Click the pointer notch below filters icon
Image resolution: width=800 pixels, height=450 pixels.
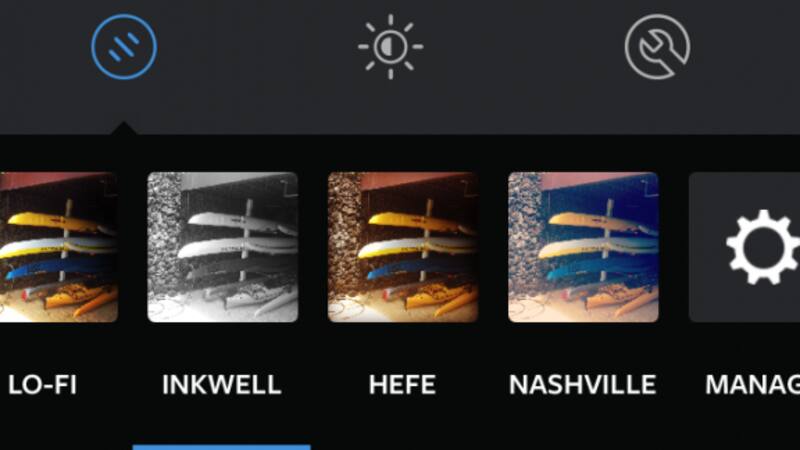point(124,128)
